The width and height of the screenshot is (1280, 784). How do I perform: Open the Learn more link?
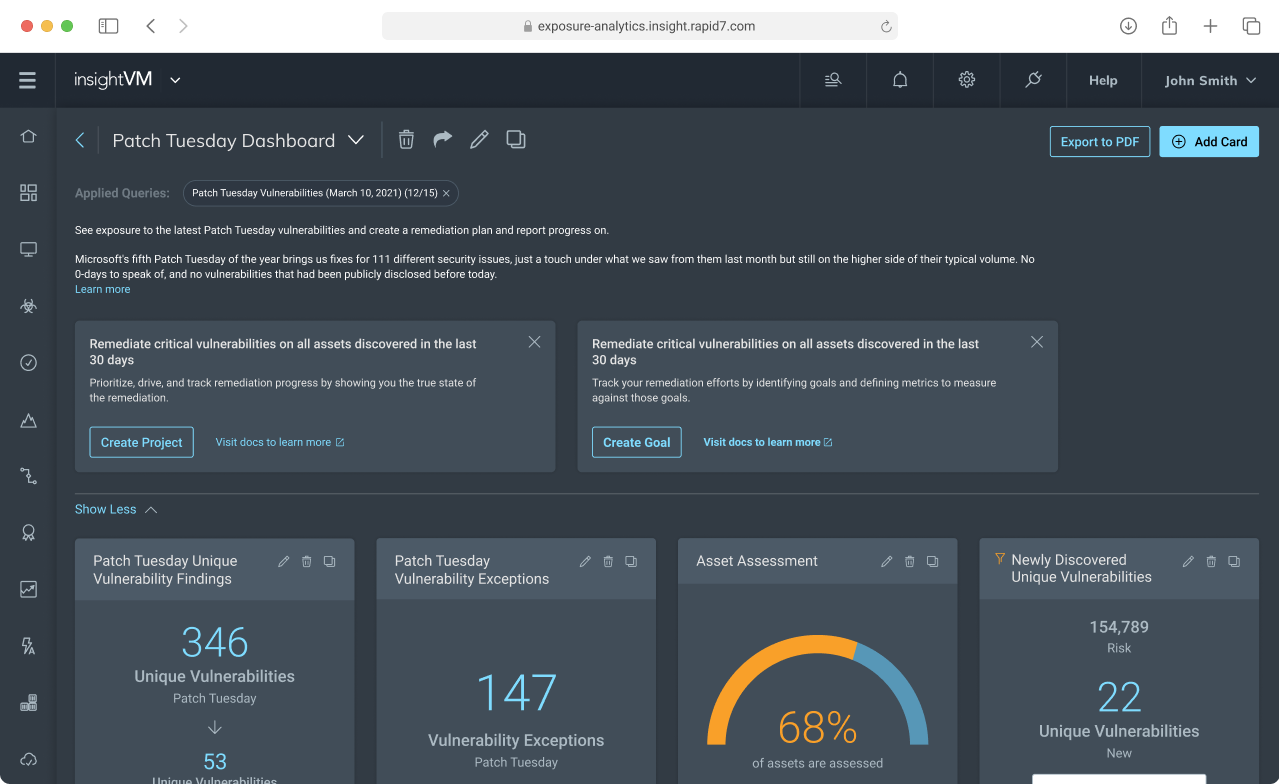103,290
